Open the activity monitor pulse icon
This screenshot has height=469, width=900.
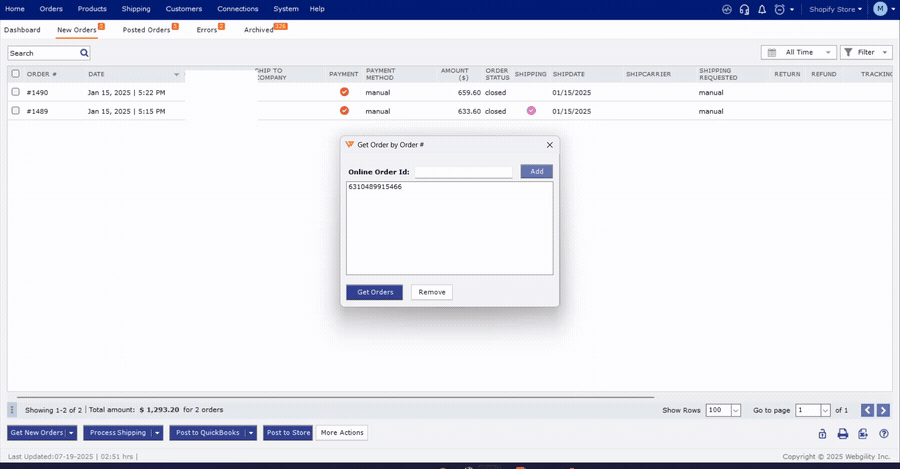coord(727,9)
